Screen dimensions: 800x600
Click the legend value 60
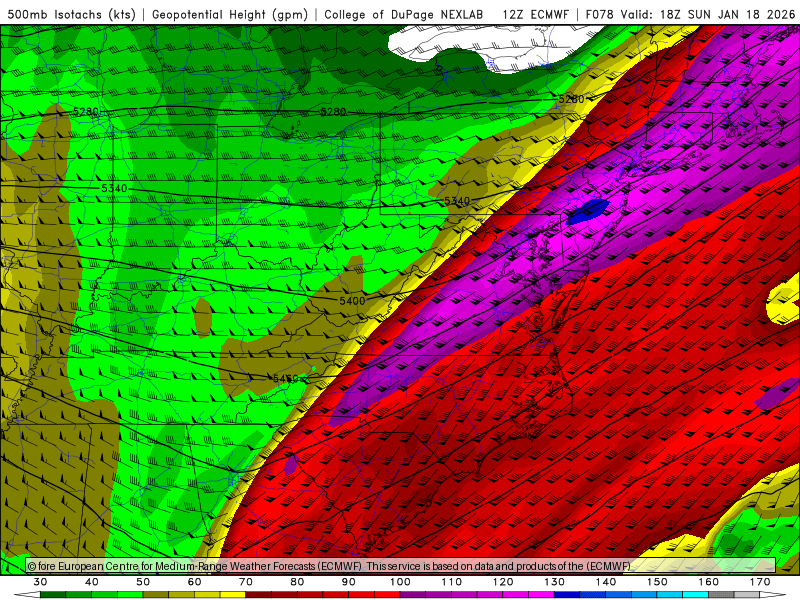click(194, 582)
